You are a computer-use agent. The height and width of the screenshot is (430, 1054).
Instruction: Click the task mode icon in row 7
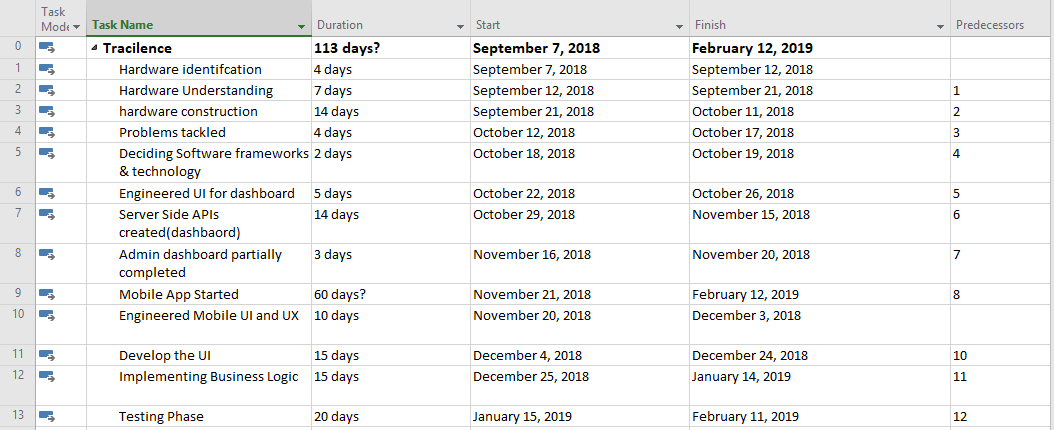click(x=47, y=214)
